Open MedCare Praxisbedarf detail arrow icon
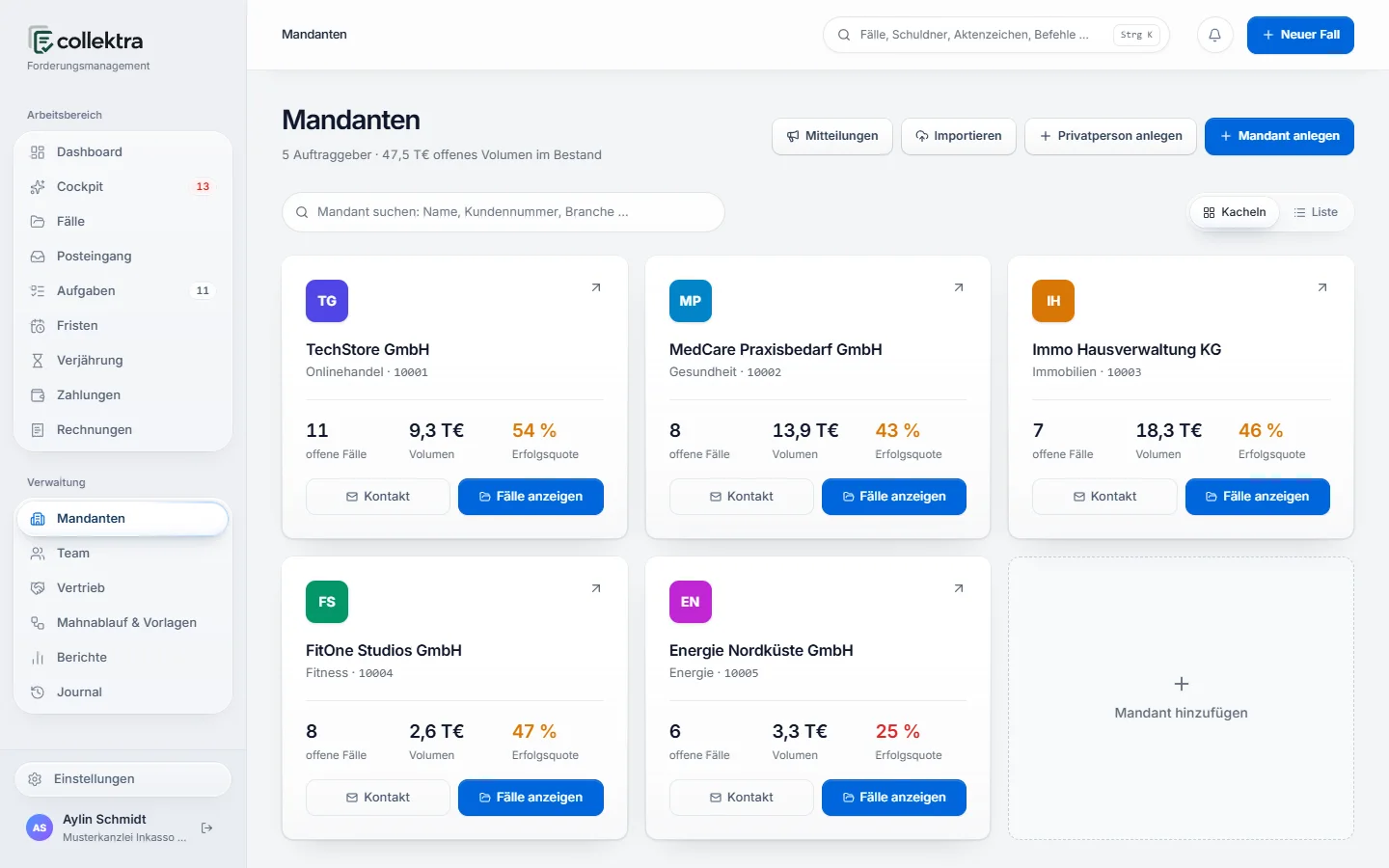Image resolution: width=1389 pixels, height=868 pixels. tap(959, 287)
